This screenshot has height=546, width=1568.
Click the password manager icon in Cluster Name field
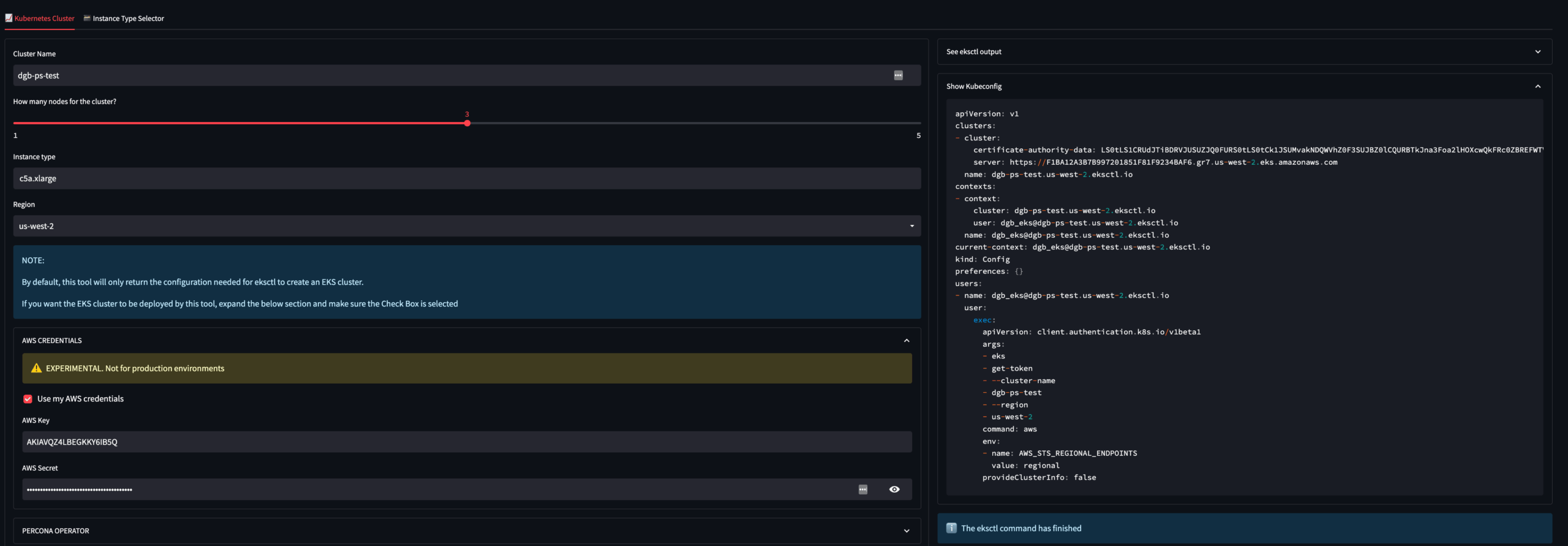coord(898,75)
